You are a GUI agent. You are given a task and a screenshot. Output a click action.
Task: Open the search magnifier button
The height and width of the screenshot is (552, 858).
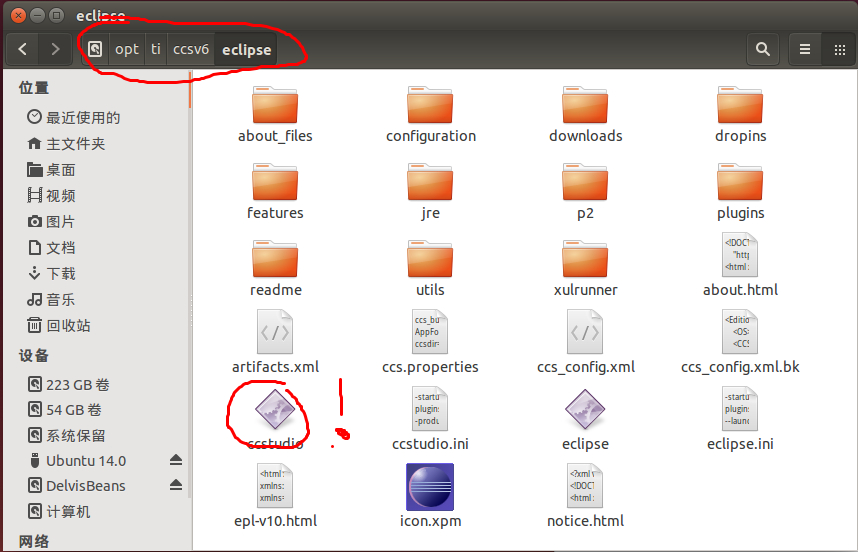[x=763, y=49]
